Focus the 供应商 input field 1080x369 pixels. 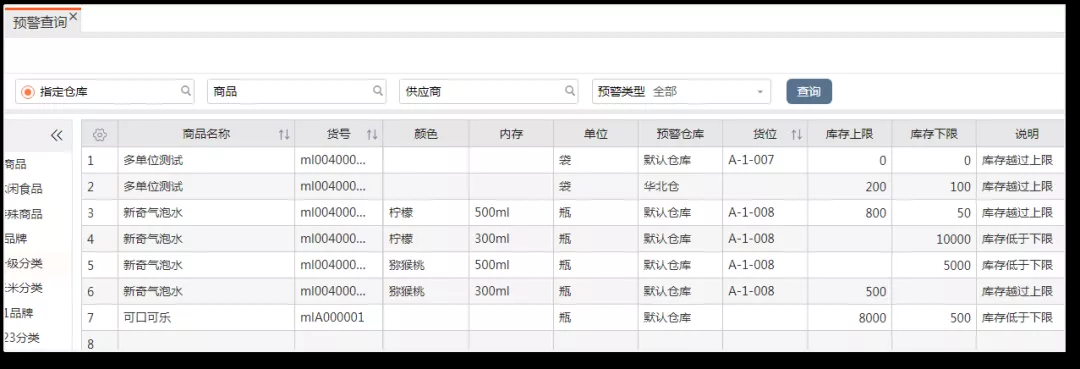tap(488, 92)
